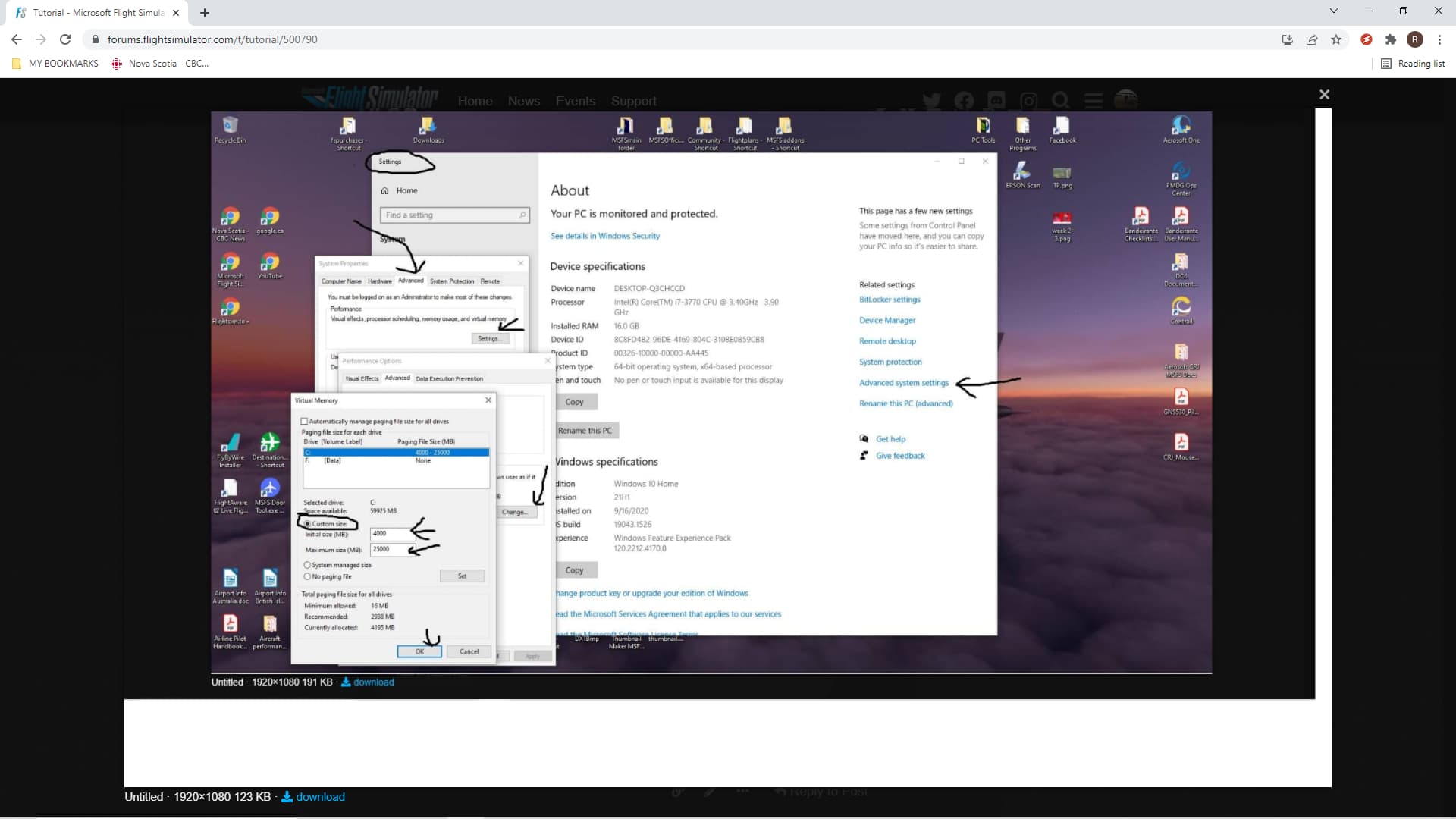Click the YouTube Chrome shortcut in the image
Screen dimensions: 1456x819
(x=269, y=265)
